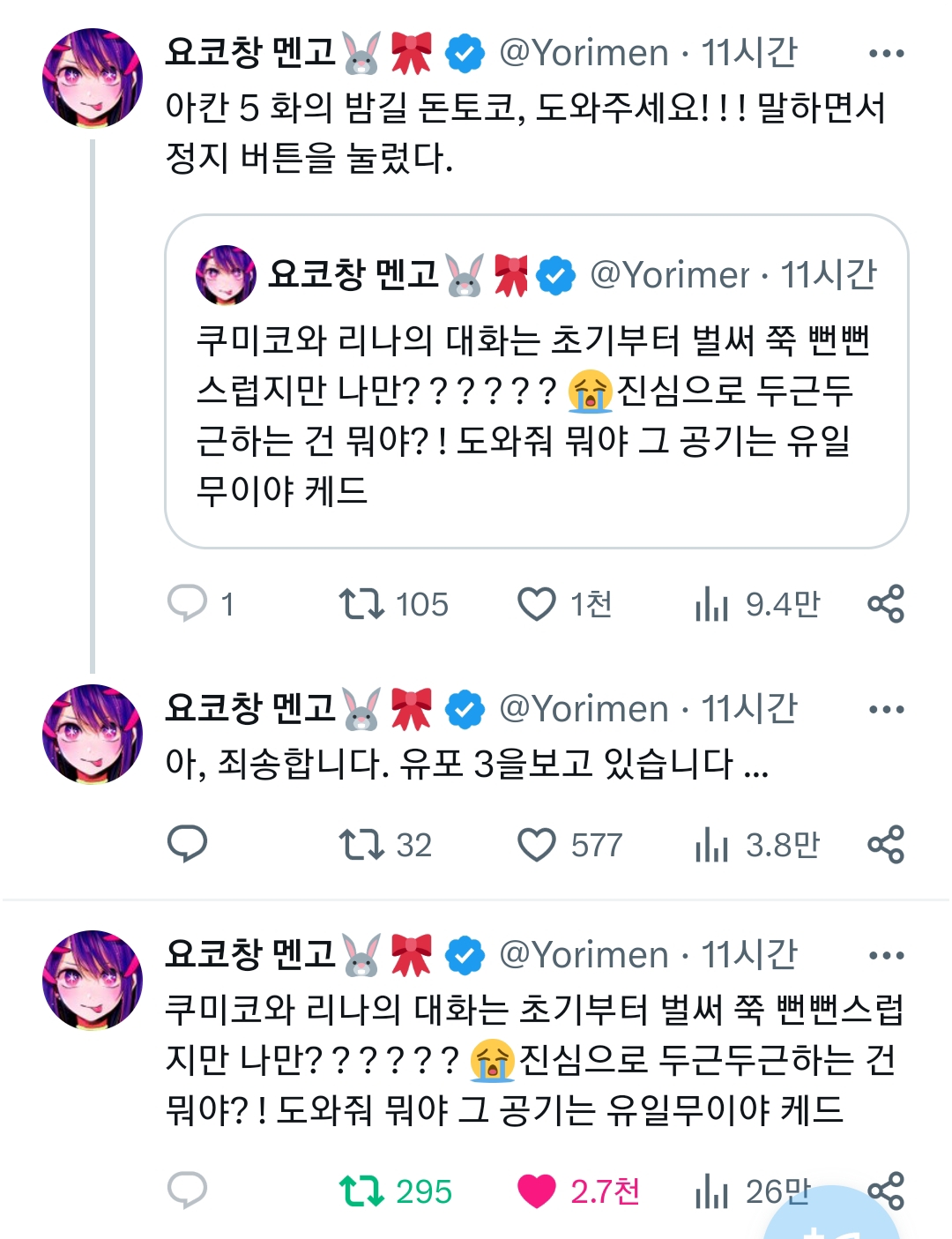Image resolution: width=952 pixels, height=1239 pixels.
Task: Open the more options menu on the second tweet
Action: point(886,710)
